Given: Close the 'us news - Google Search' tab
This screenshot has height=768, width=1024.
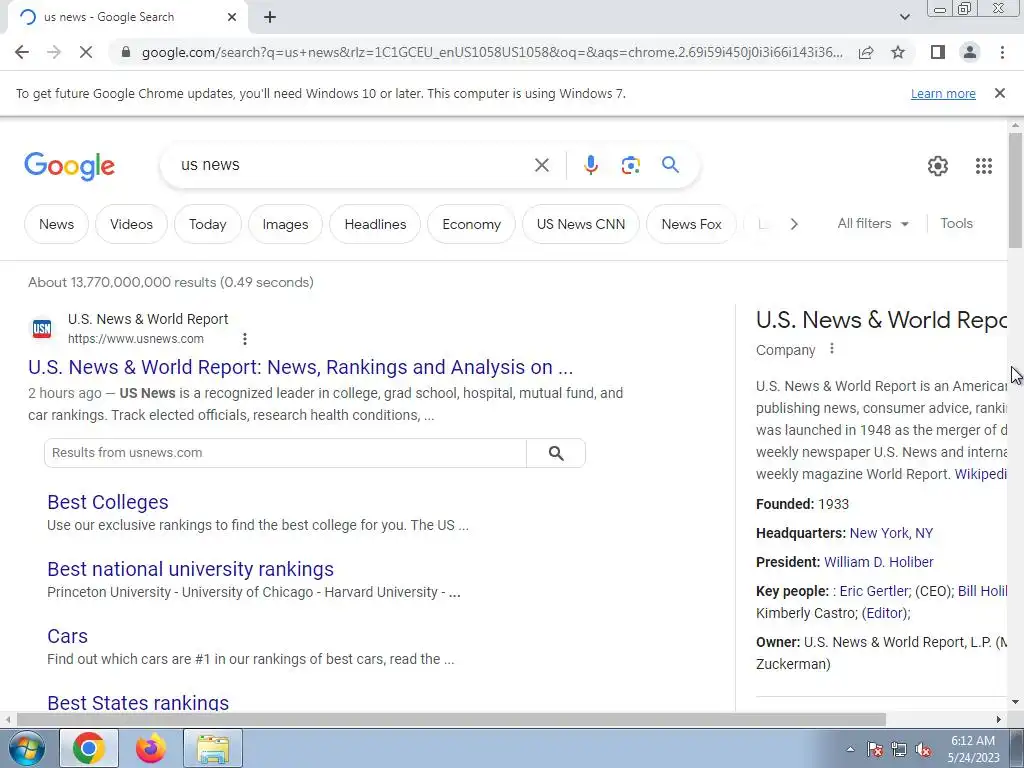Looking at the screenshot, I should point(232,17).
